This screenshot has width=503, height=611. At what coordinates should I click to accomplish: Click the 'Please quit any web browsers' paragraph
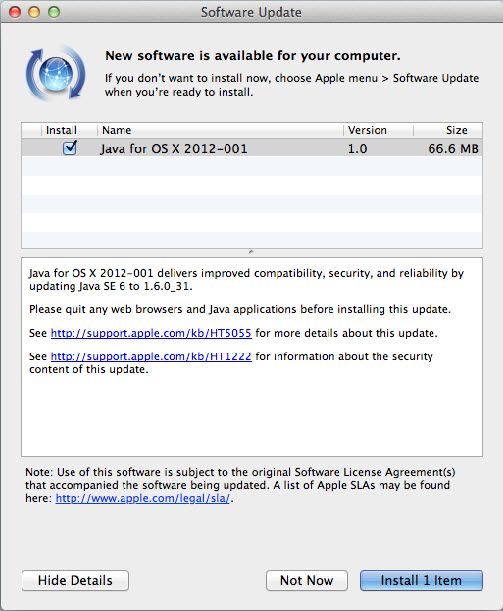pyautogui.click(x=240, y=309)
